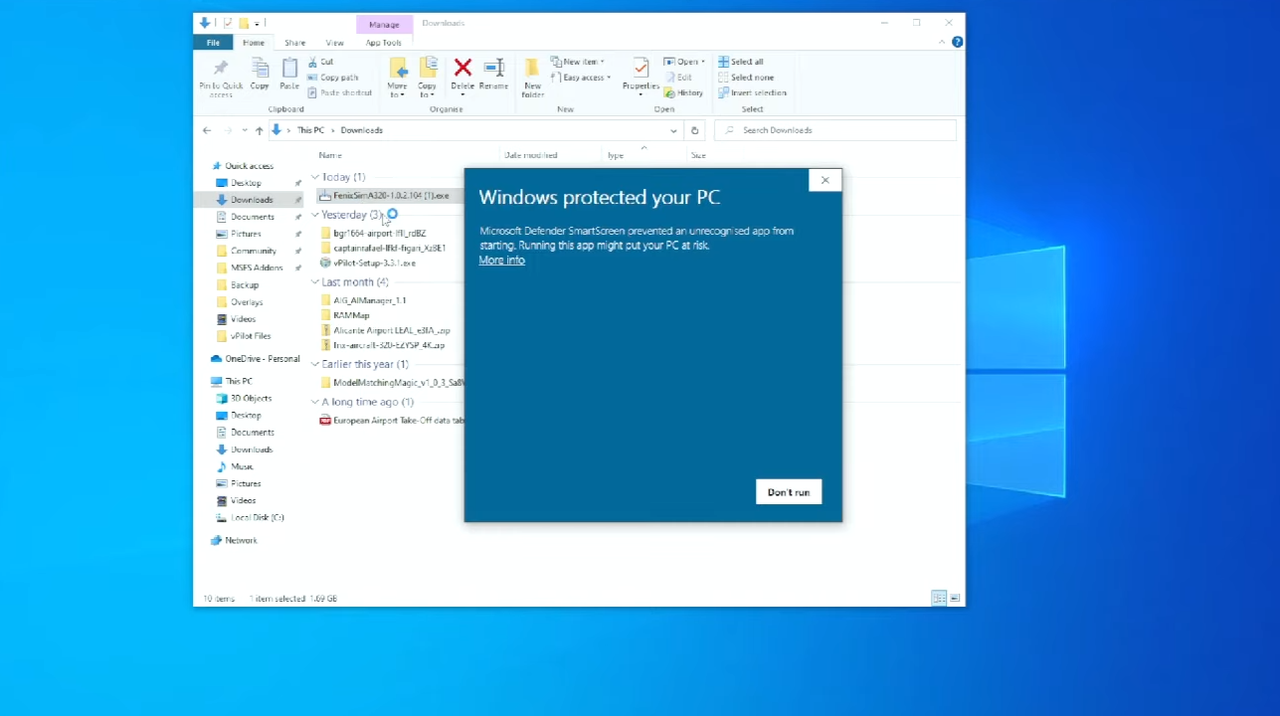
Task: Click the Paste ribbon icon
Action: pyautogui.click(x=289, y=75)
